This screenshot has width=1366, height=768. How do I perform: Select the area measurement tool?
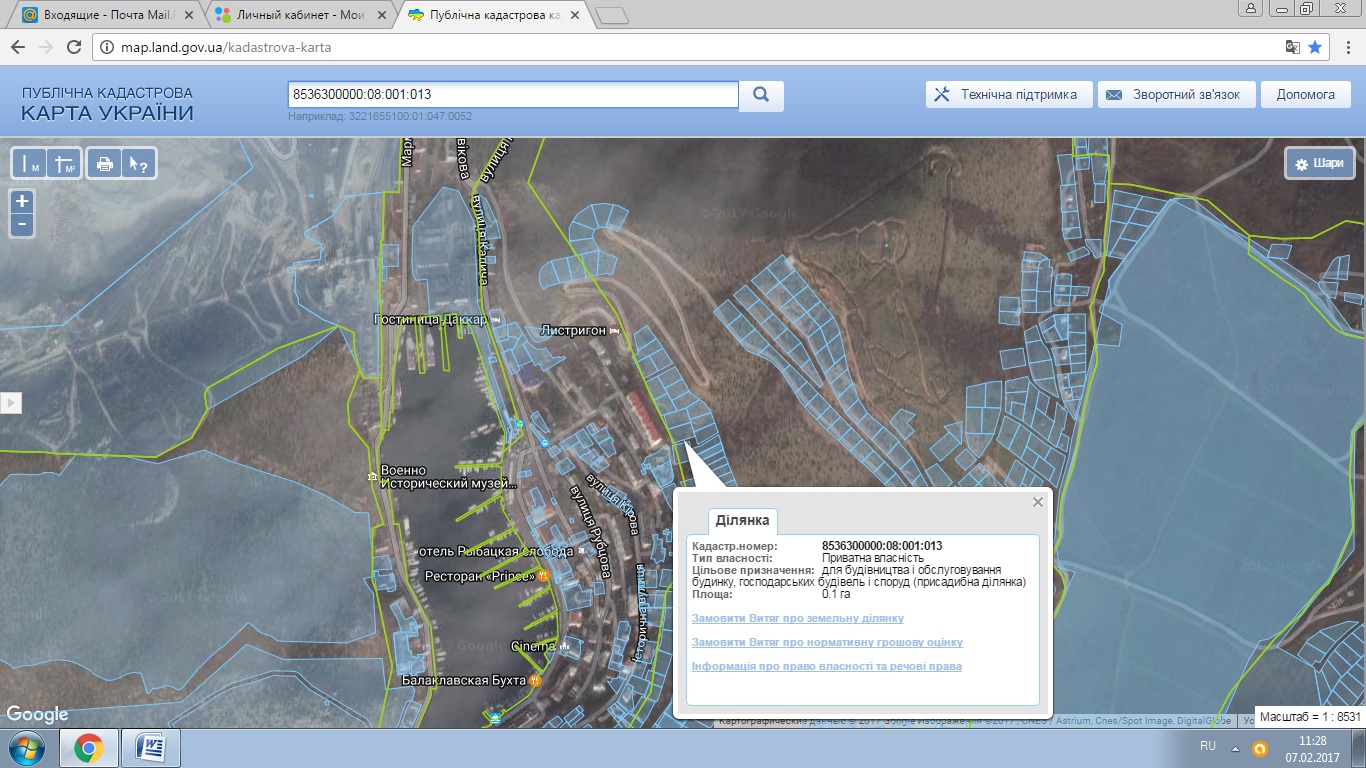[64, 164]
